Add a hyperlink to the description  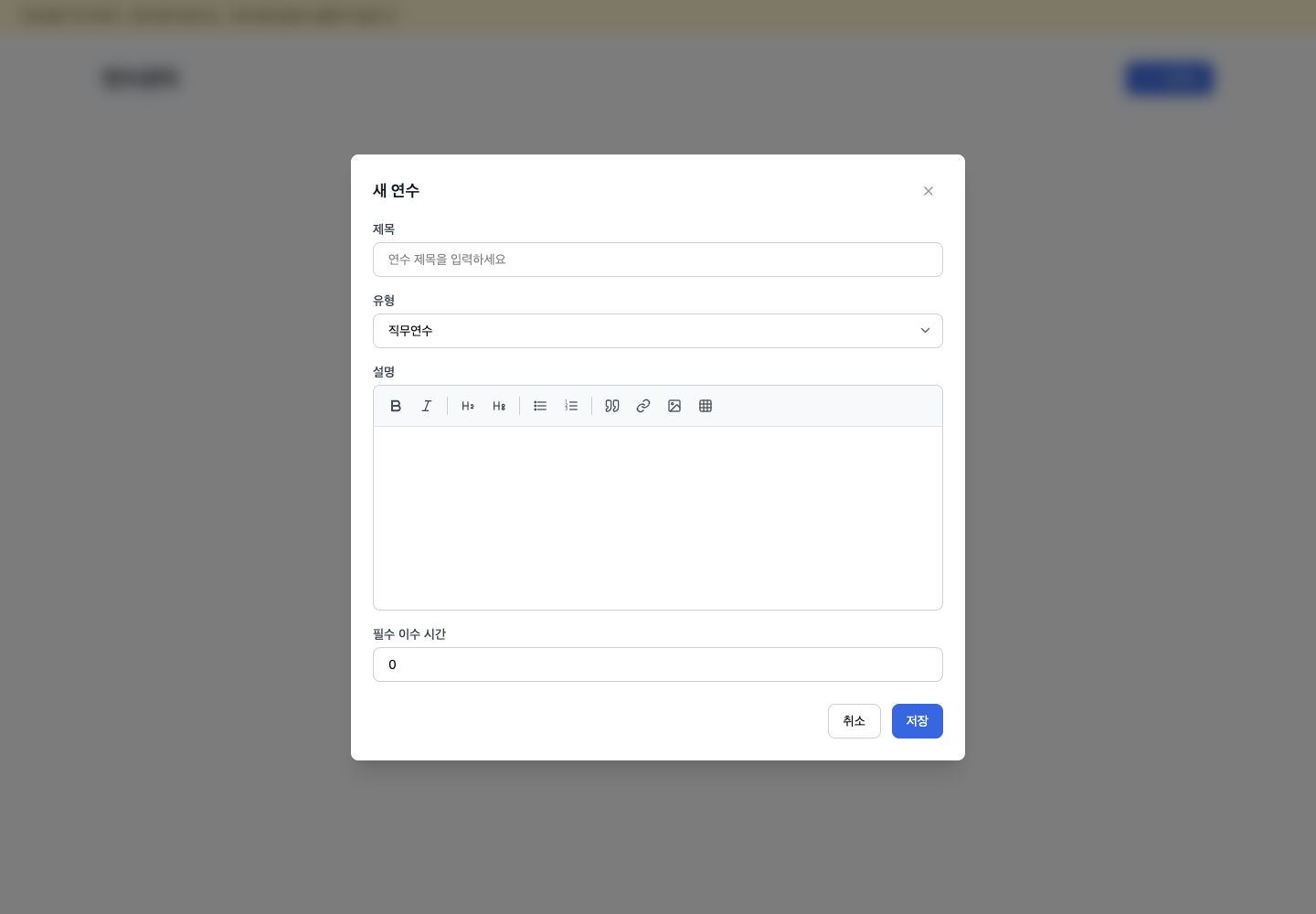(x=643, y=406)
